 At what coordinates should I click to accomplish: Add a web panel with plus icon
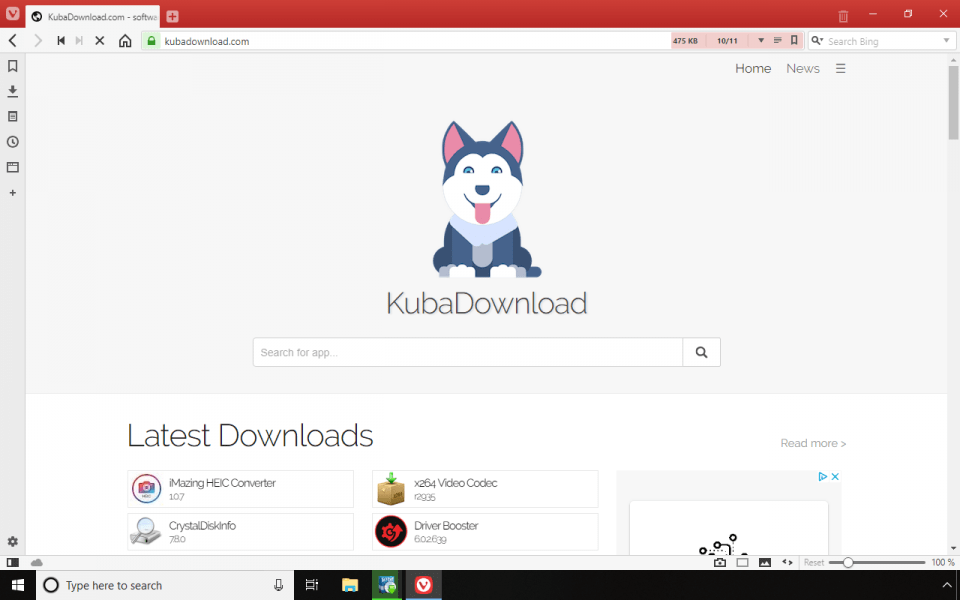pos(12,193)
